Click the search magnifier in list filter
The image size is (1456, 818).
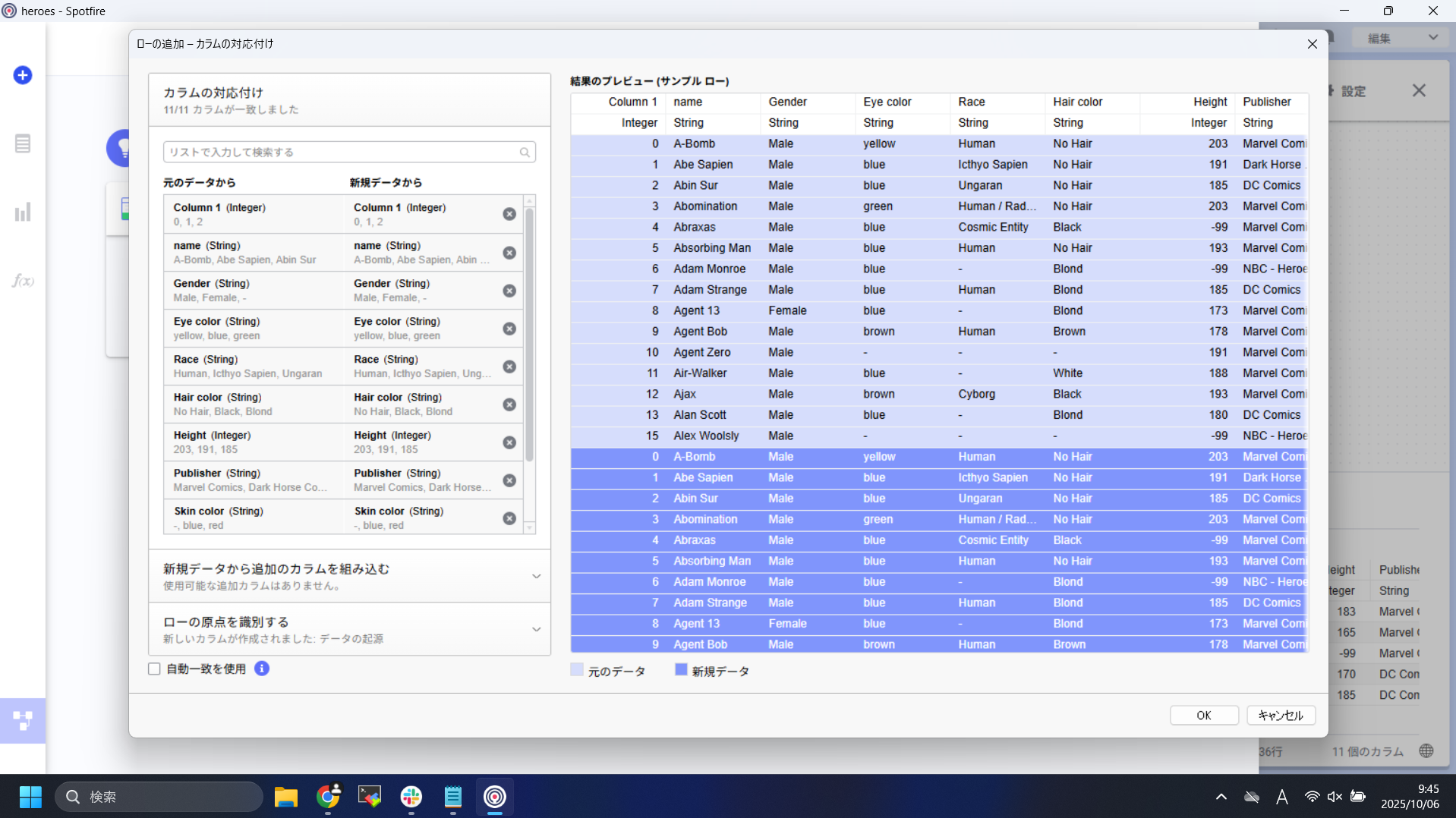coord(525,153)
